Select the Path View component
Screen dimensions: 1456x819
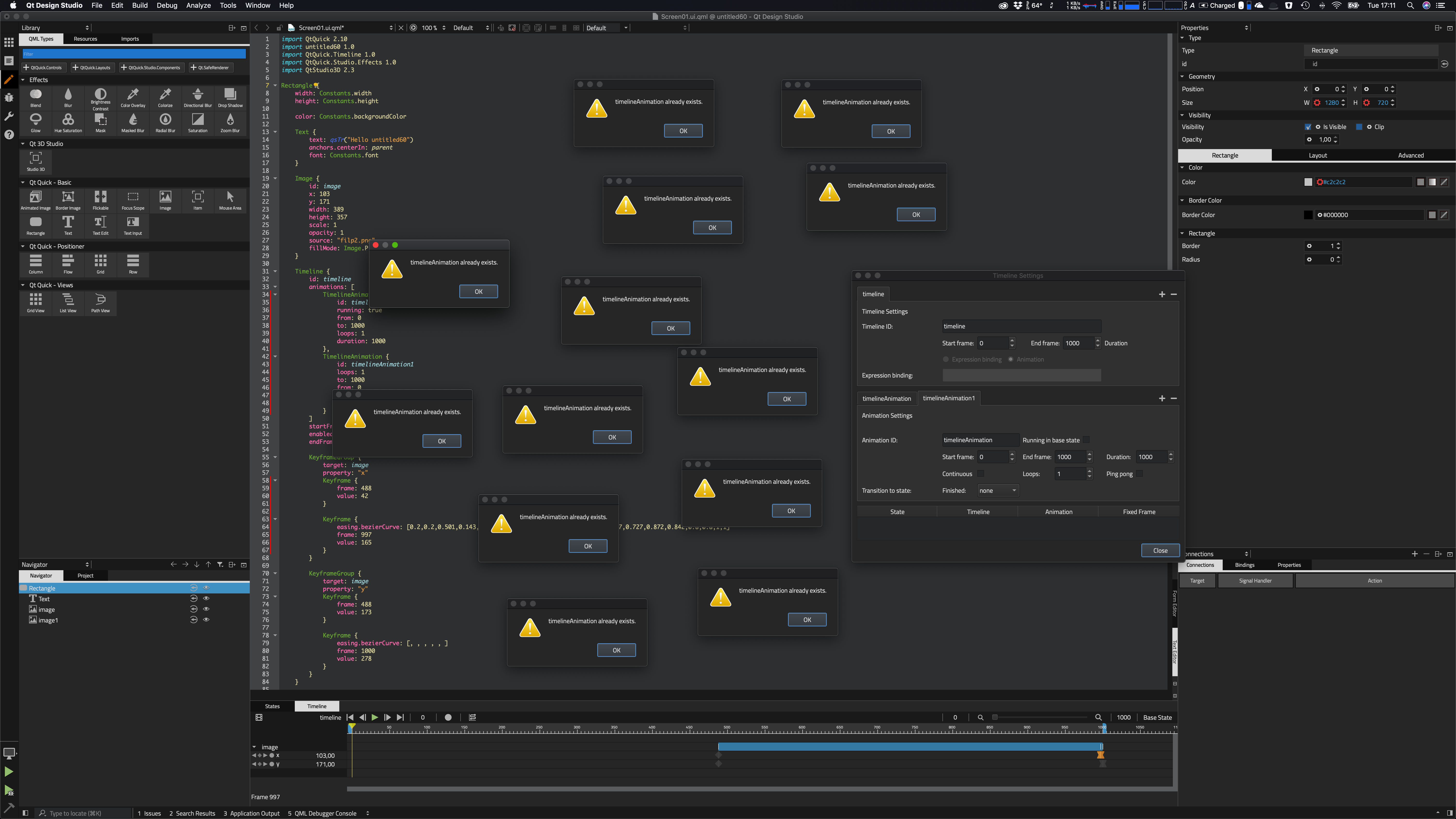coord(101,303)
